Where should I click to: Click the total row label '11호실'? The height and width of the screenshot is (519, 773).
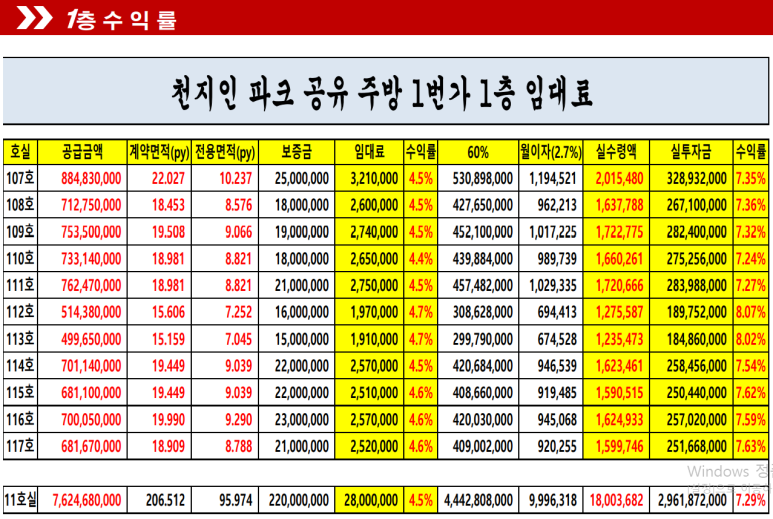[x=20, y=500]
